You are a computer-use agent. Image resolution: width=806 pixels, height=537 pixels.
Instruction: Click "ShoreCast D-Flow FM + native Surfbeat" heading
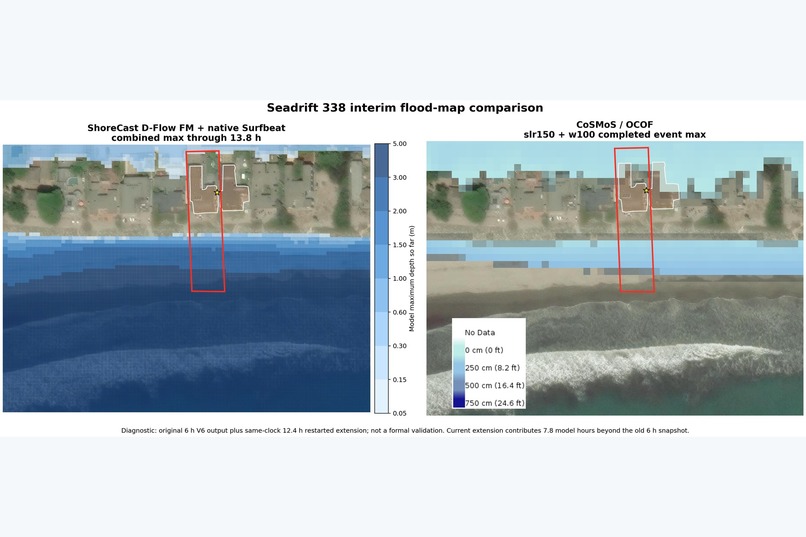tap(186, 128)
